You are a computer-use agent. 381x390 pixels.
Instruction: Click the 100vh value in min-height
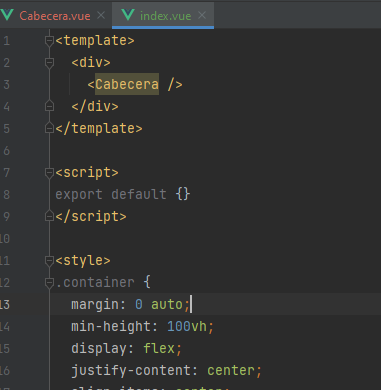187,326
